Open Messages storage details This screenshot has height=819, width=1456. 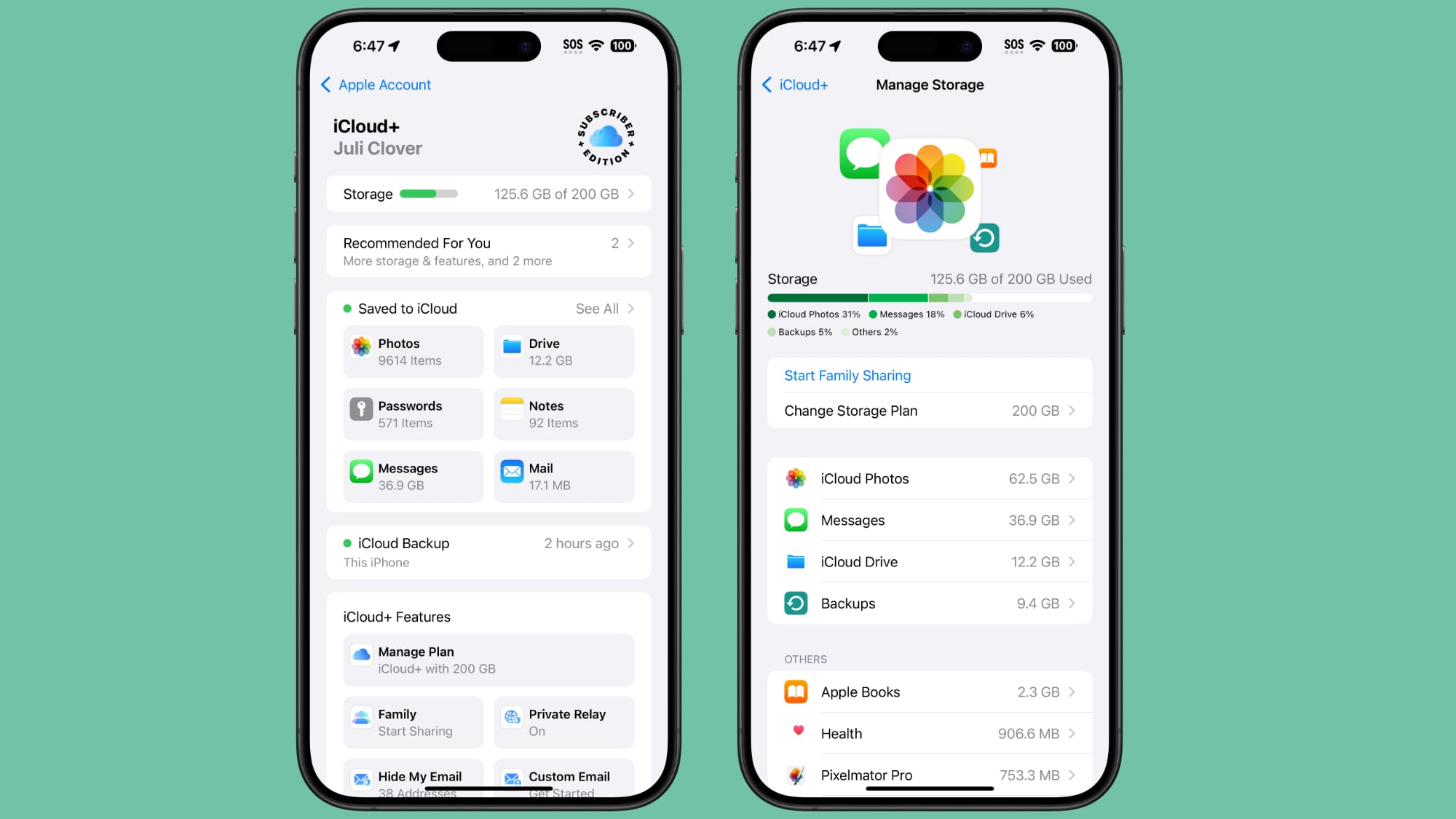pos(929,520)
